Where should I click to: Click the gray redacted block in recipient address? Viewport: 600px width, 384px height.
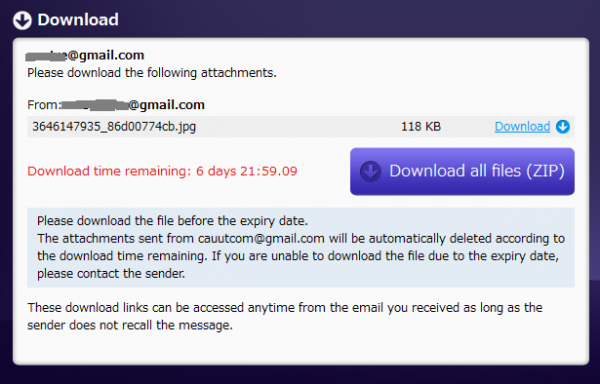tap(46, 57)
